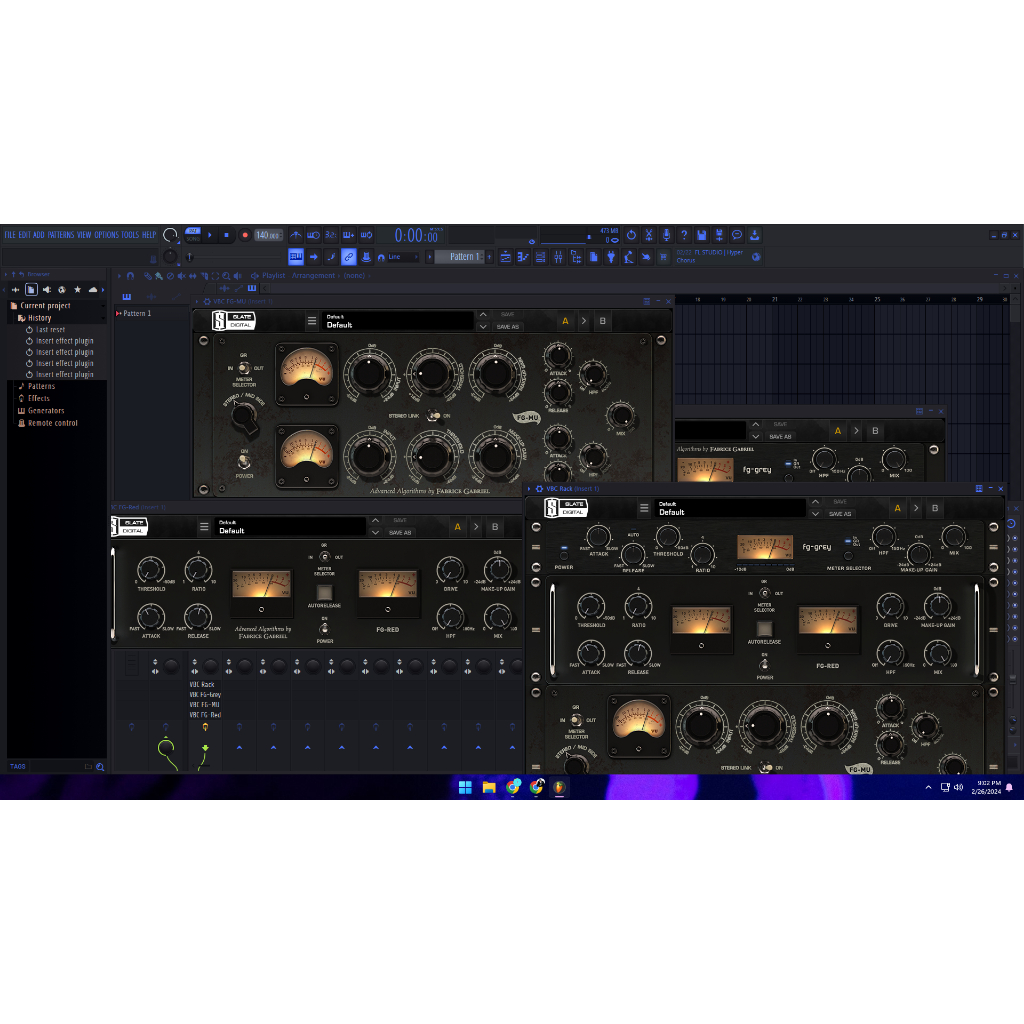Viewport: 1024px width, 1024px height.
Task: Toggle Autorelease in VBC Rack FG-Red module
Action: tap(764, 630)
